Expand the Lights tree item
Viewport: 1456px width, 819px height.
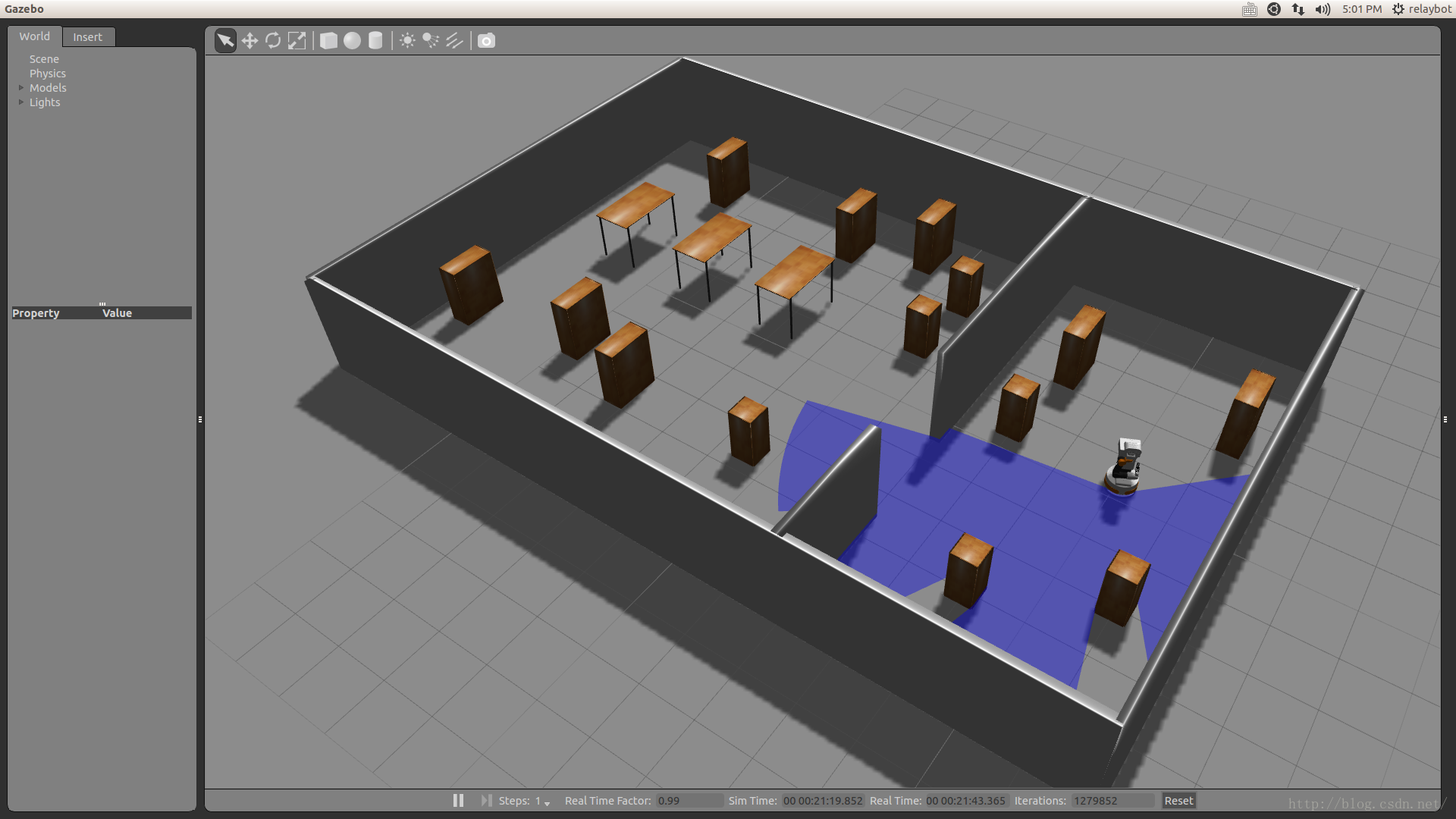[x=21, y=102]
